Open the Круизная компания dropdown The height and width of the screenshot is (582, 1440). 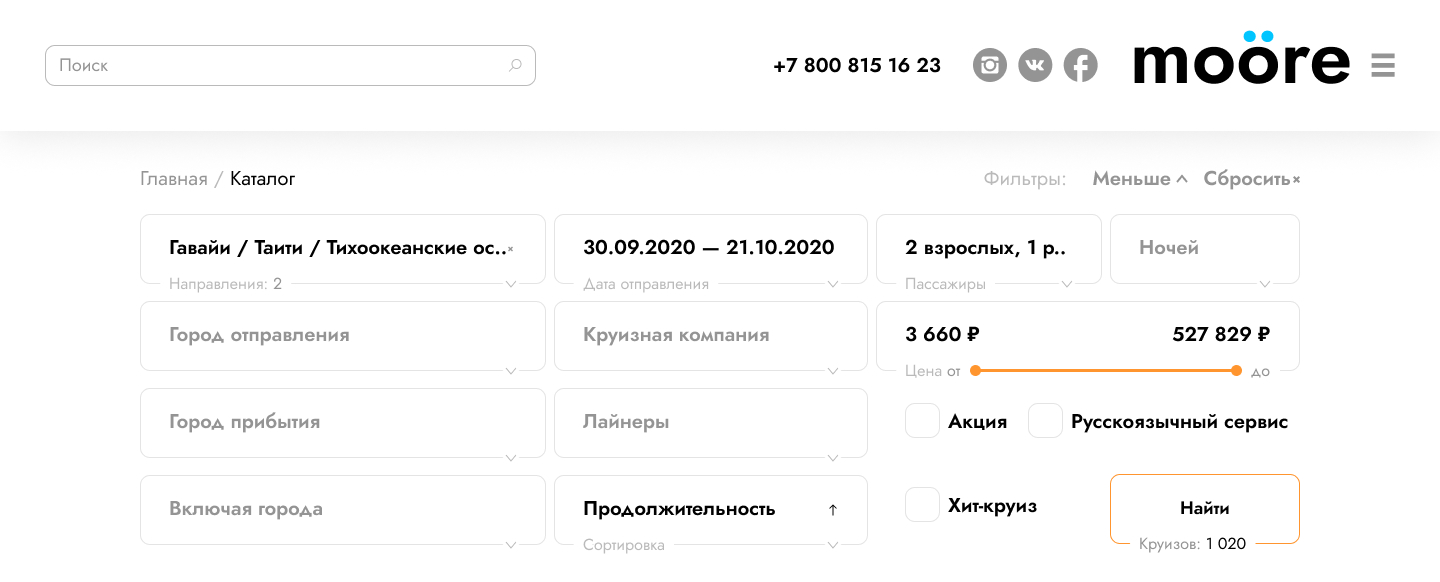coord(710,336)
